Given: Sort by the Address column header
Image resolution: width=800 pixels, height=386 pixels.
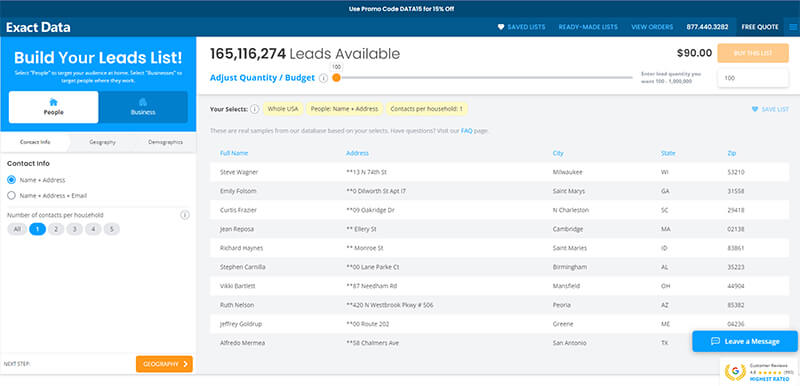Looking at the screenshot, I should point(357,153).
